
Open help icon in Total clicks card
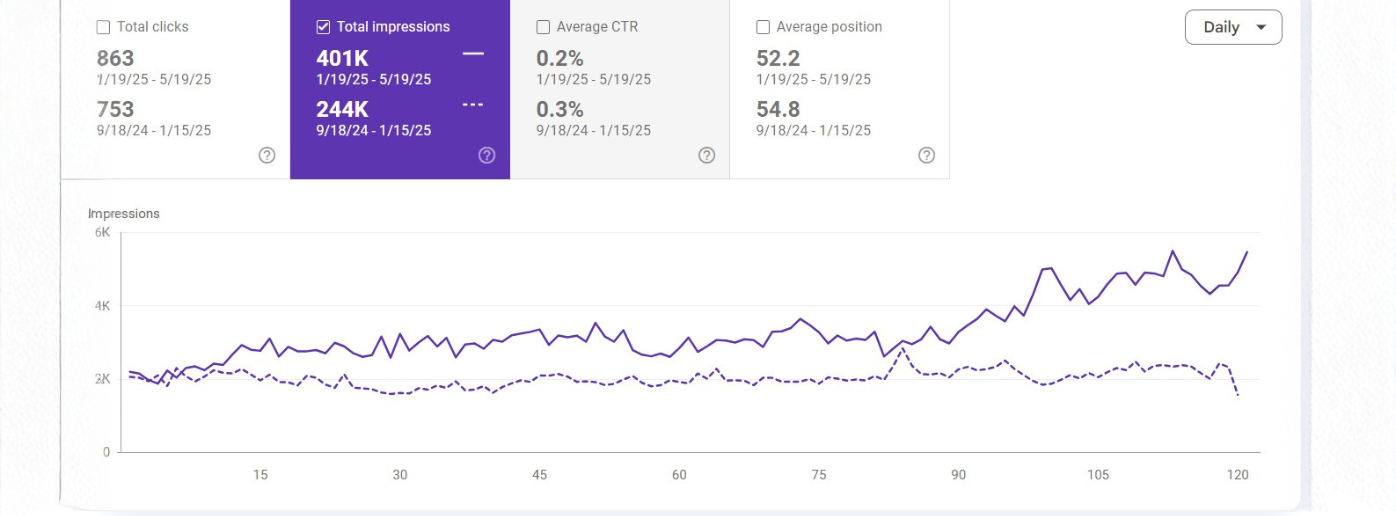click(267, 155)
